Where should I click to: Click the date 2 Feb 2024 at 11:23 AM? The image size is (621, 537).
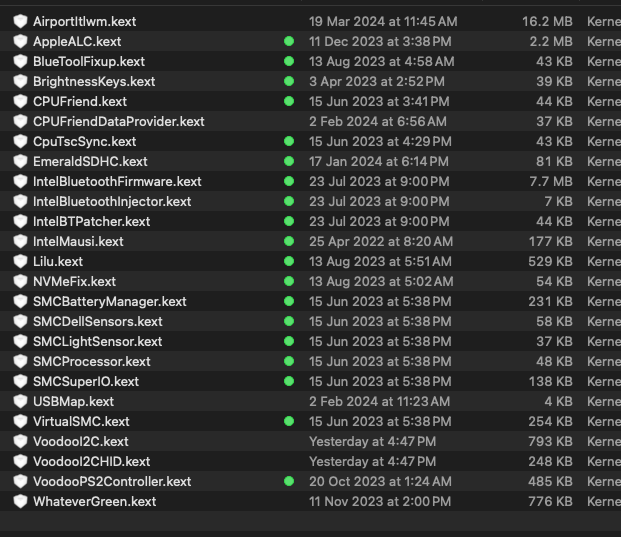(x=379, y=401)
